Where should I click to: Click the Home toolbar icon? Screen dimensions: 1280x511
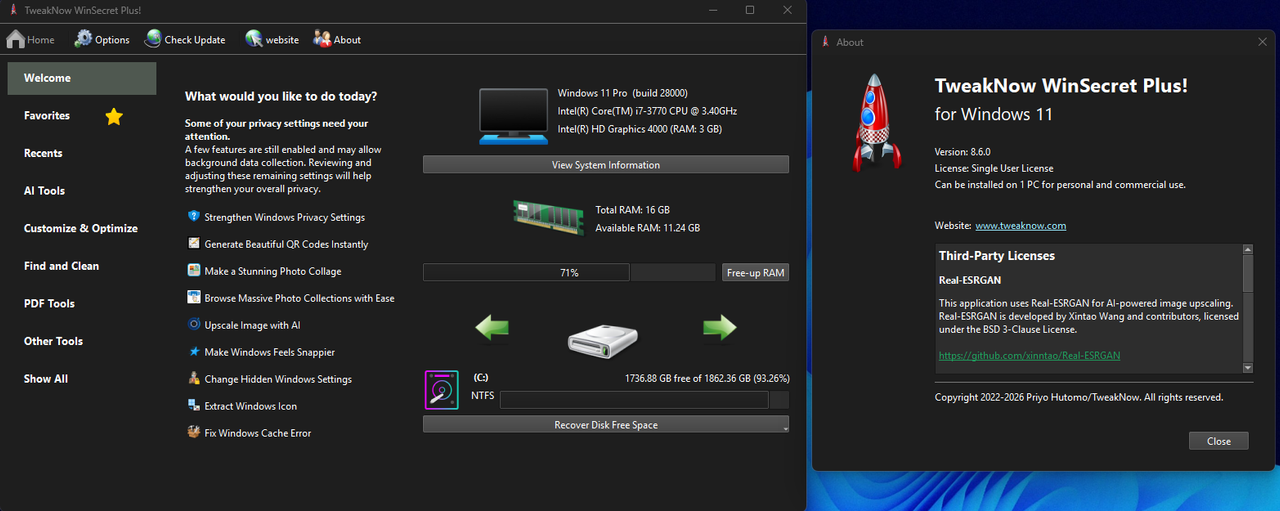[16, 40]
